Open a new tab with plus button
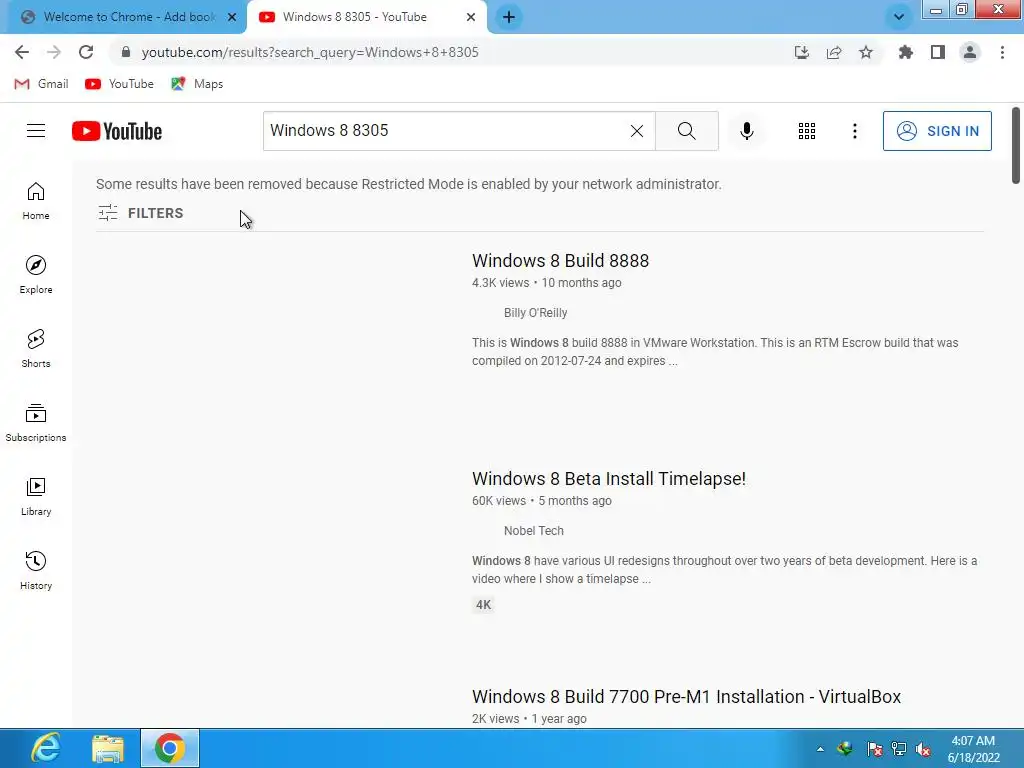 509,17
